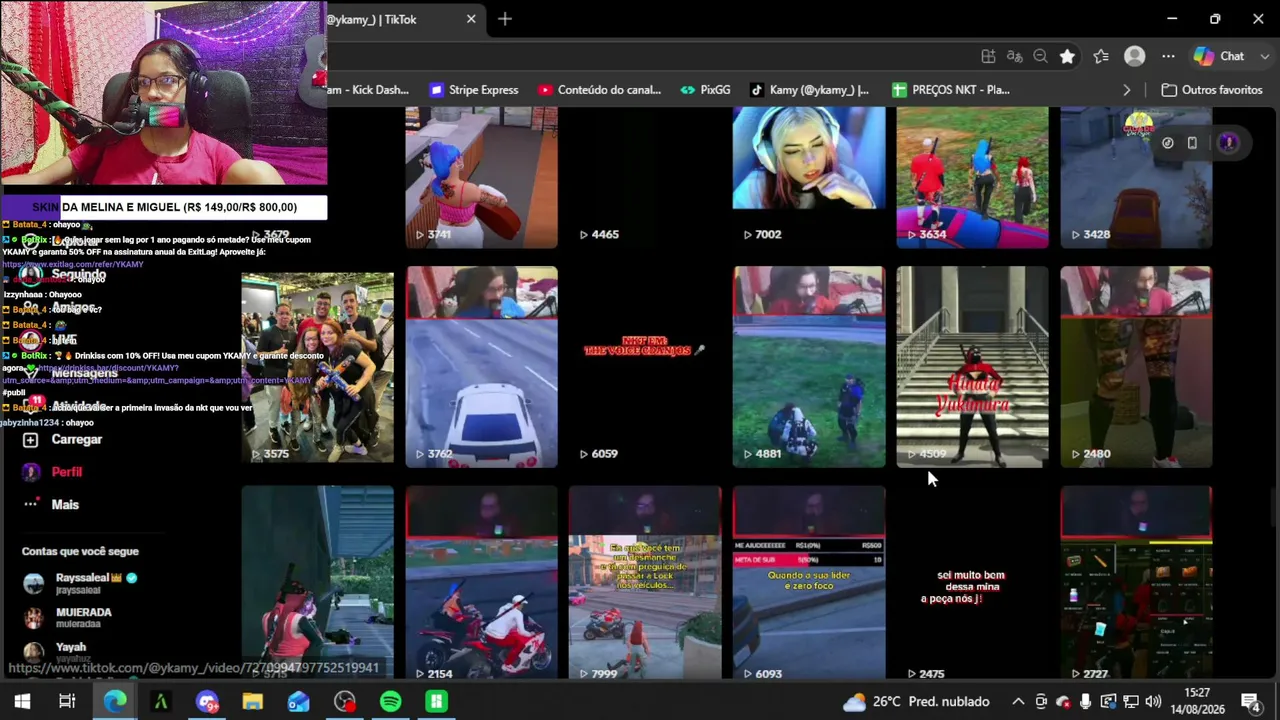This screenshot has width=1280, height=720.
Task: Expand the hidden bookmarks chevron
Action: 1126,90
